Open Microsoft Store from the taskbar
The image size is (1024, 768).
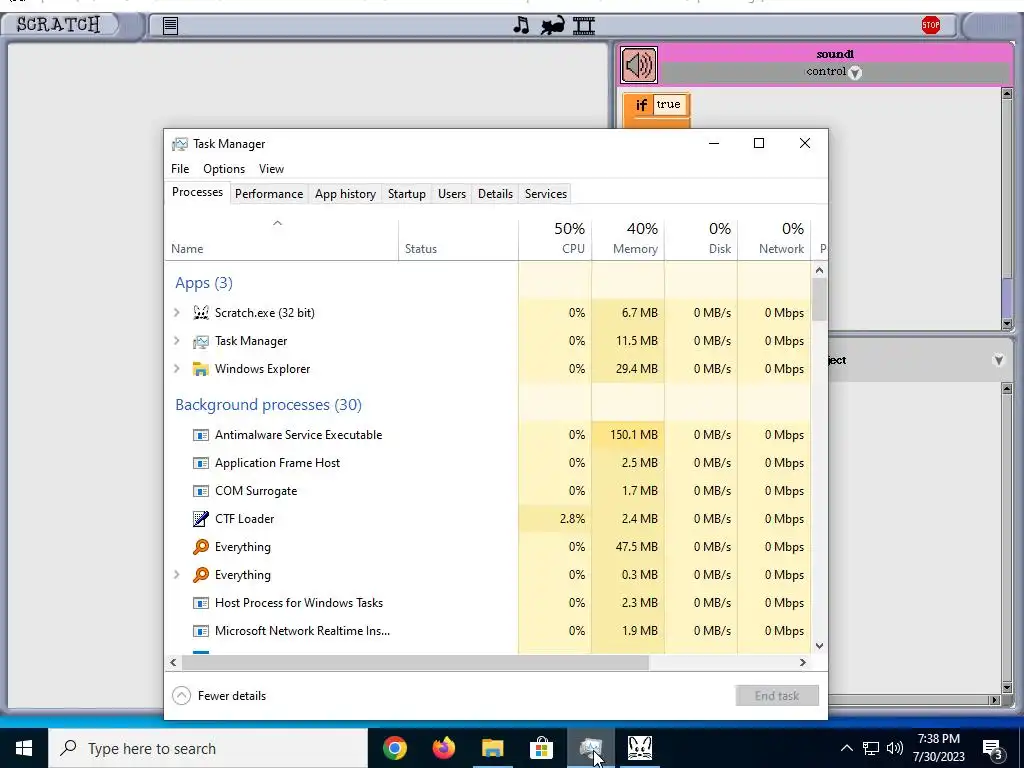pyautogui.click(x=541, y=748)
